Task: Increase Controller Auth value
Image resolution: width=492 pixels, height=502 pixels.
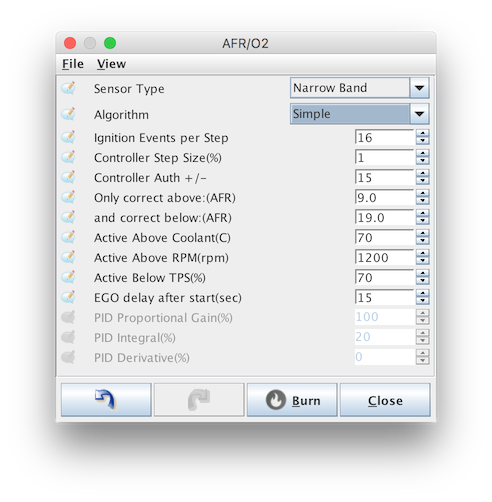Action: pos(422,173)
